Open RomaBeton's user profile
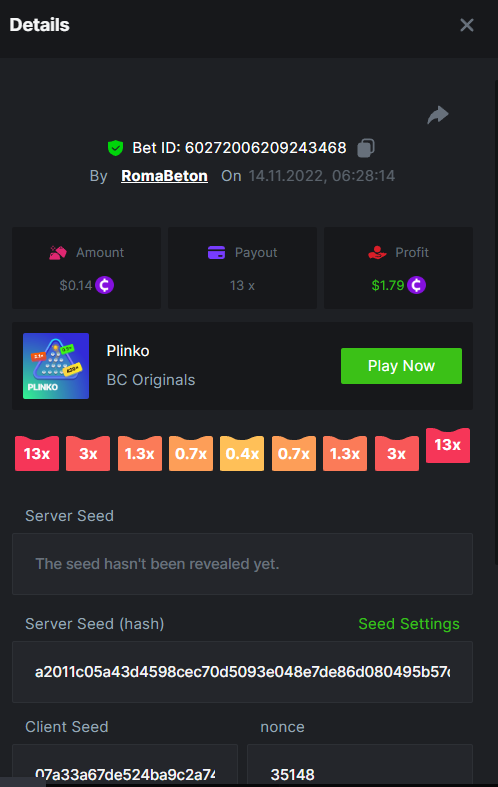This screenshot has height=787, width=498. 164,176
